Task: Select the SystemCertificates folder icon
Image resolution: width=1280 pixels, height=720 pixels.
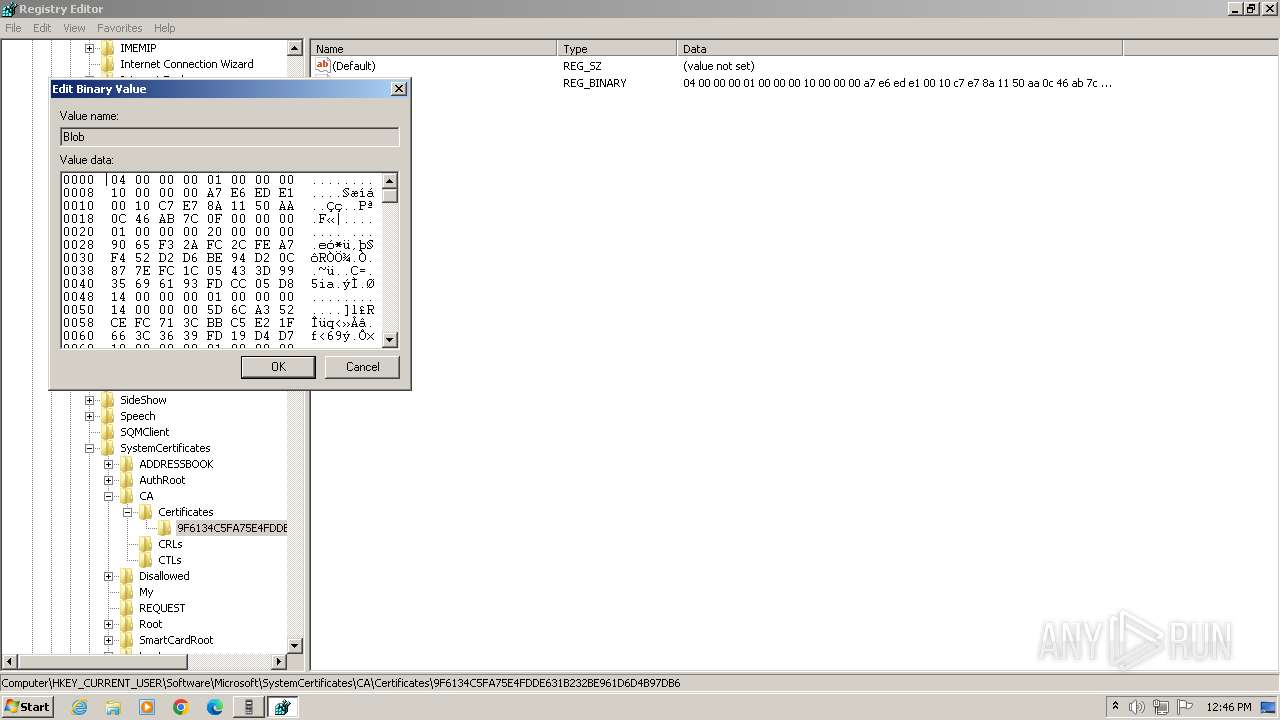Action: [x=108, y=448]
